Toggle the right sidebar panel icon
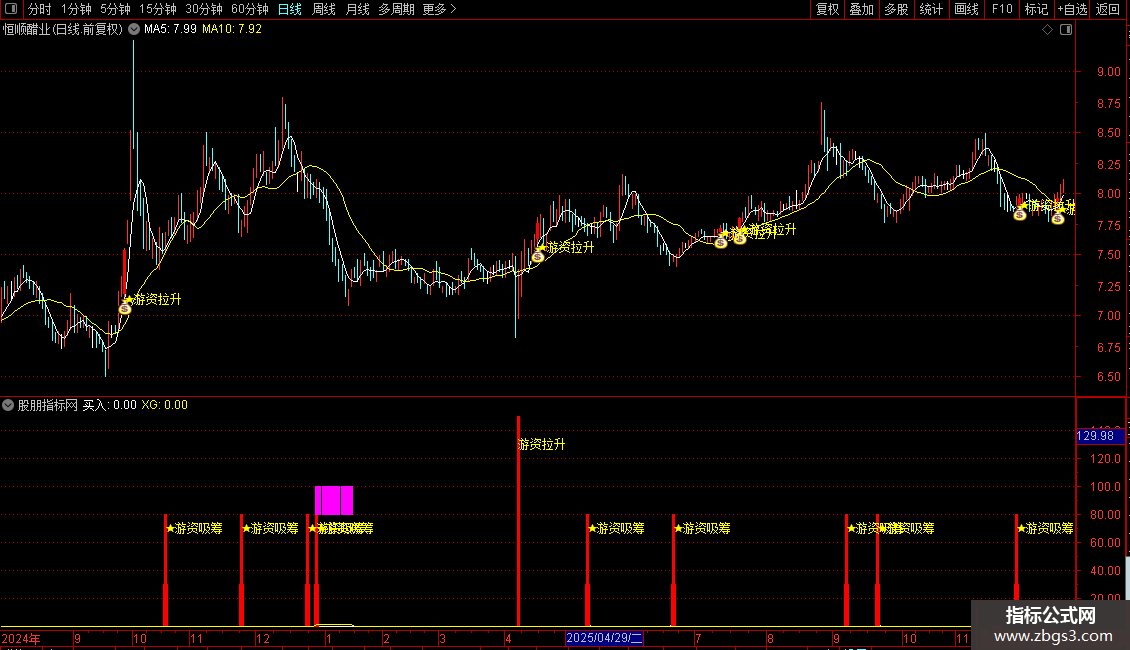Image resolution: width=1130 pixels, height=650 pixels. [1066, 30]
